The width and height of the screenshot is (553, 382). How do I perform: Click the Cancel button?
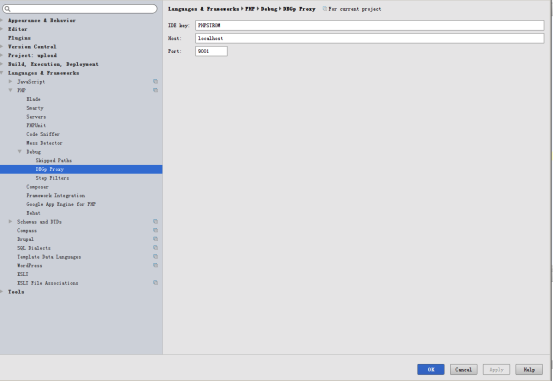click(x=463, y=370)
